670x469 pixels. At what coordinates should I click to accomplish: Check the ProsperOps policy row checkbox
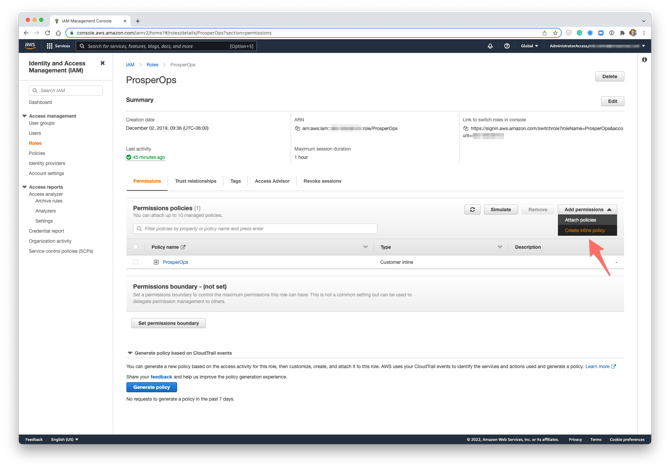pos(136,262)
